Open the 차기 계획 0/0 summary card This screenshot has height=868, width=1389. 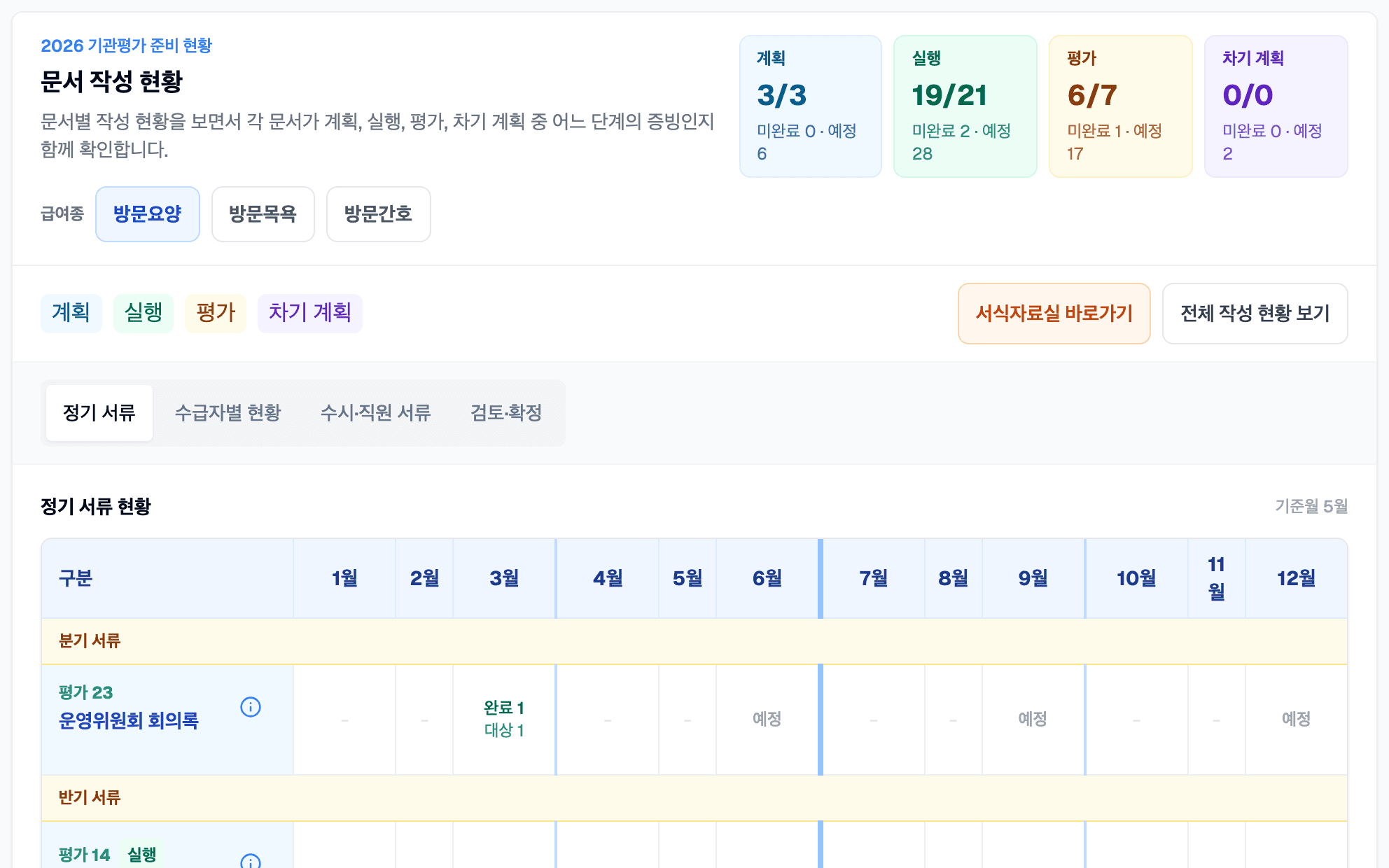click(x=1276, y=106)
